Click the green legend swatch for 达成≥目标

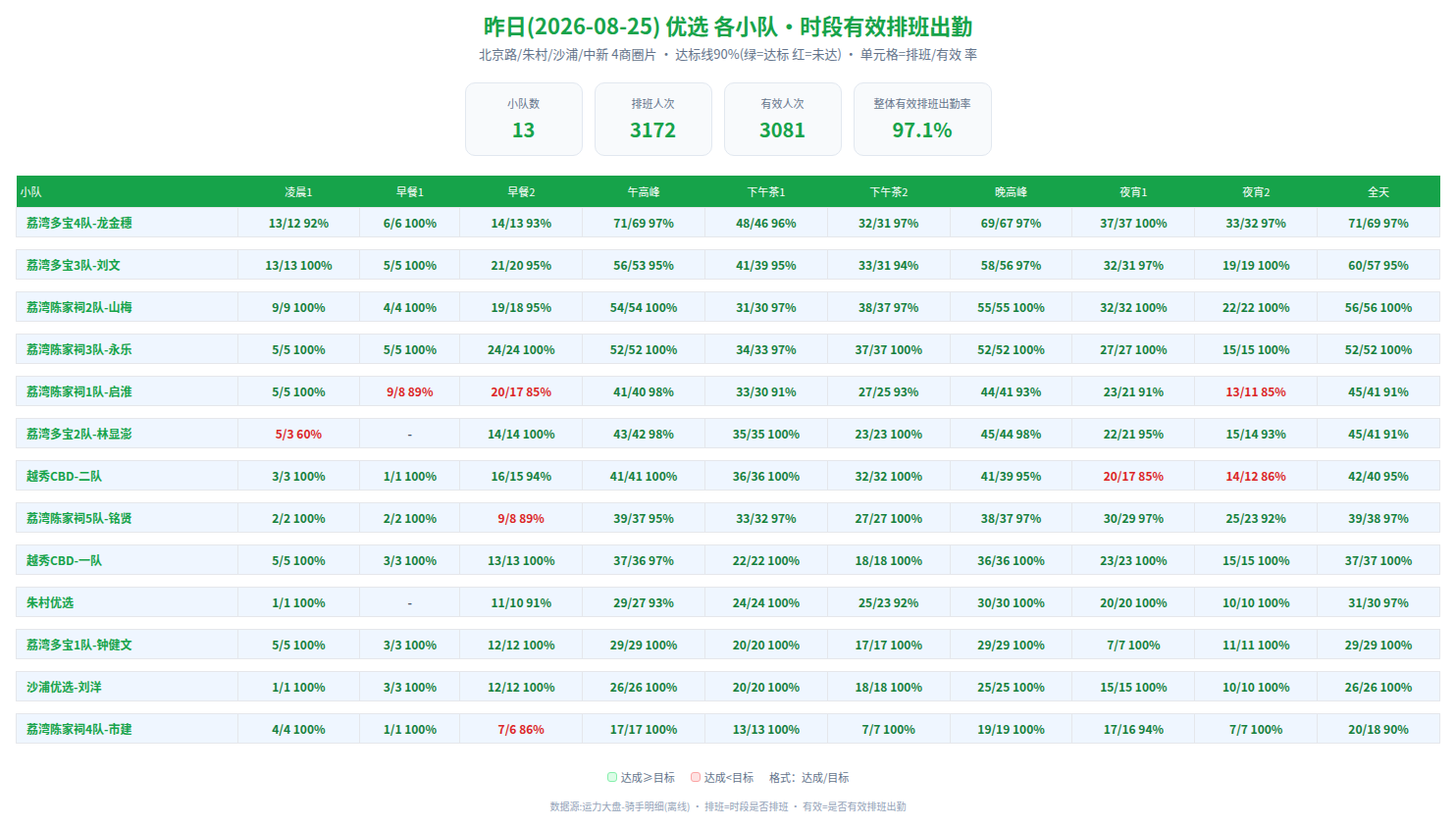[x=612, y=777]
